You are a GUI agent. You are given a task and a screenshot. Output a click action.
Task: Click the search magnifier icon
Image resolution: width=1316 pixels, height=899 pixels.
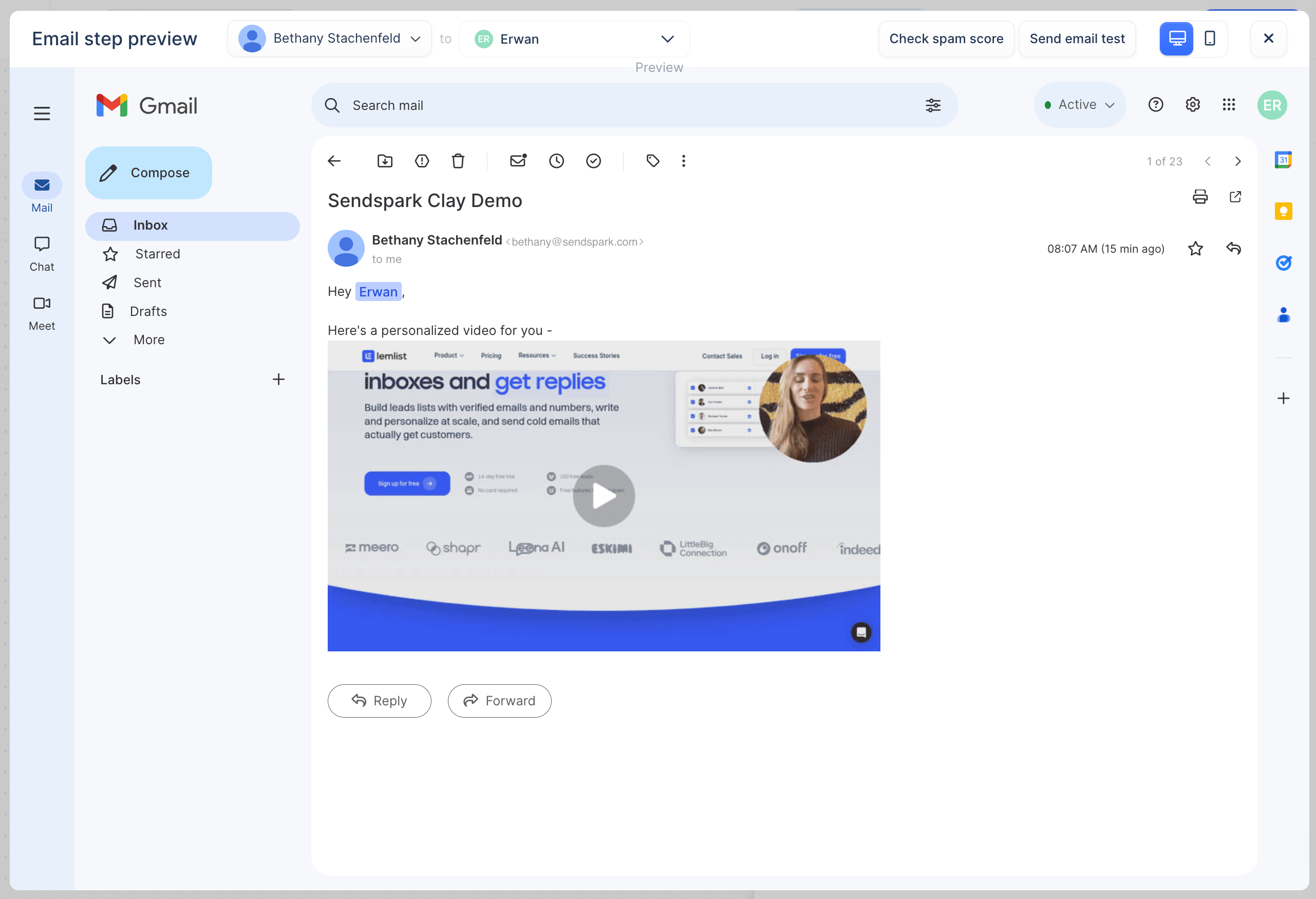(x=332, y=105)
